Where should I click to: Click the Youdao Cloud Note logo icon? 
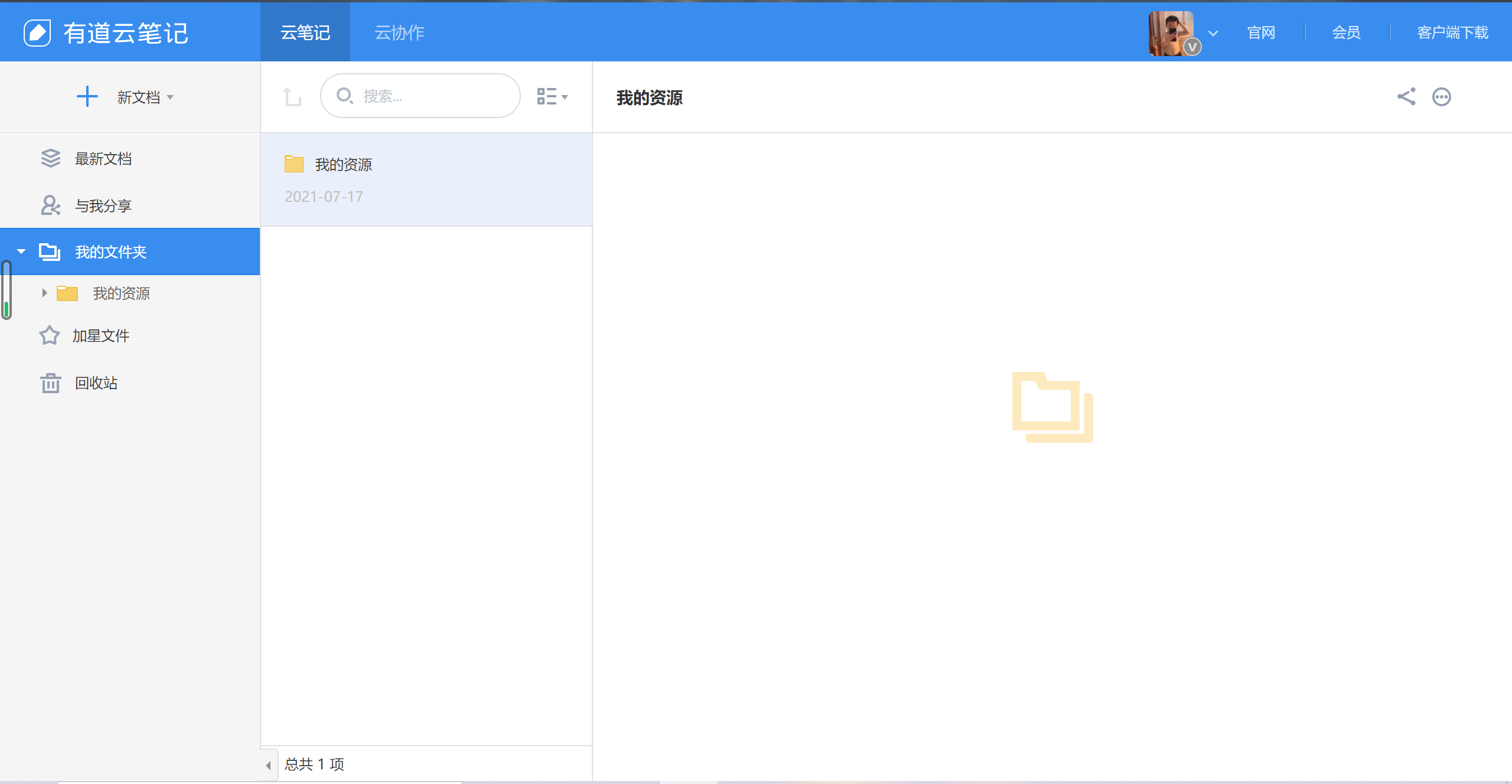pos(37,32)
